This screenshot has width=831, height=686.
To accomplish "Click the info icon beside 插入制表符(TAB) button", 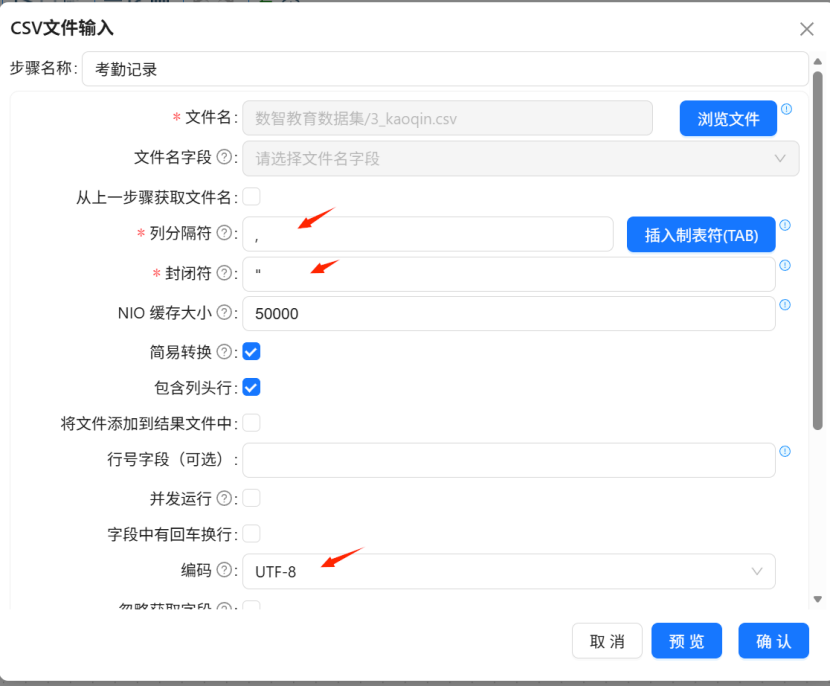I will pyautogui.click(x=785, y=225).
